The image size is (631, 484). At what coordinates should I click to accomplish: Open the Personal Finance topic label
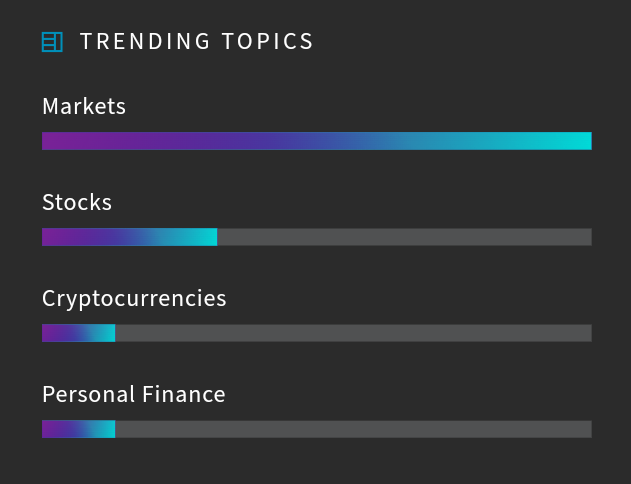click(134, 394)
